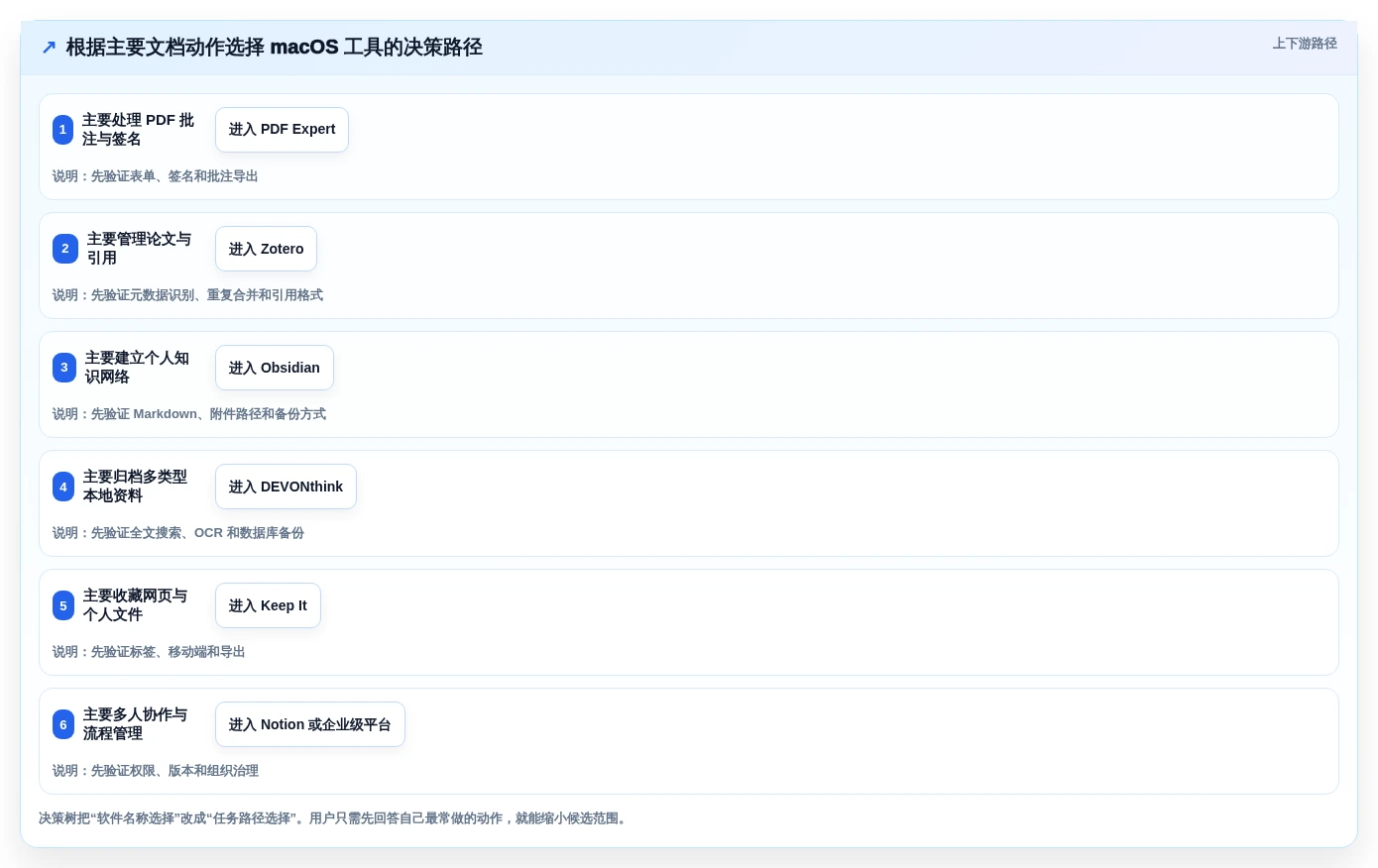Click the note 说明：先验证表单、签名和批注导出

(x=156, y=176)
